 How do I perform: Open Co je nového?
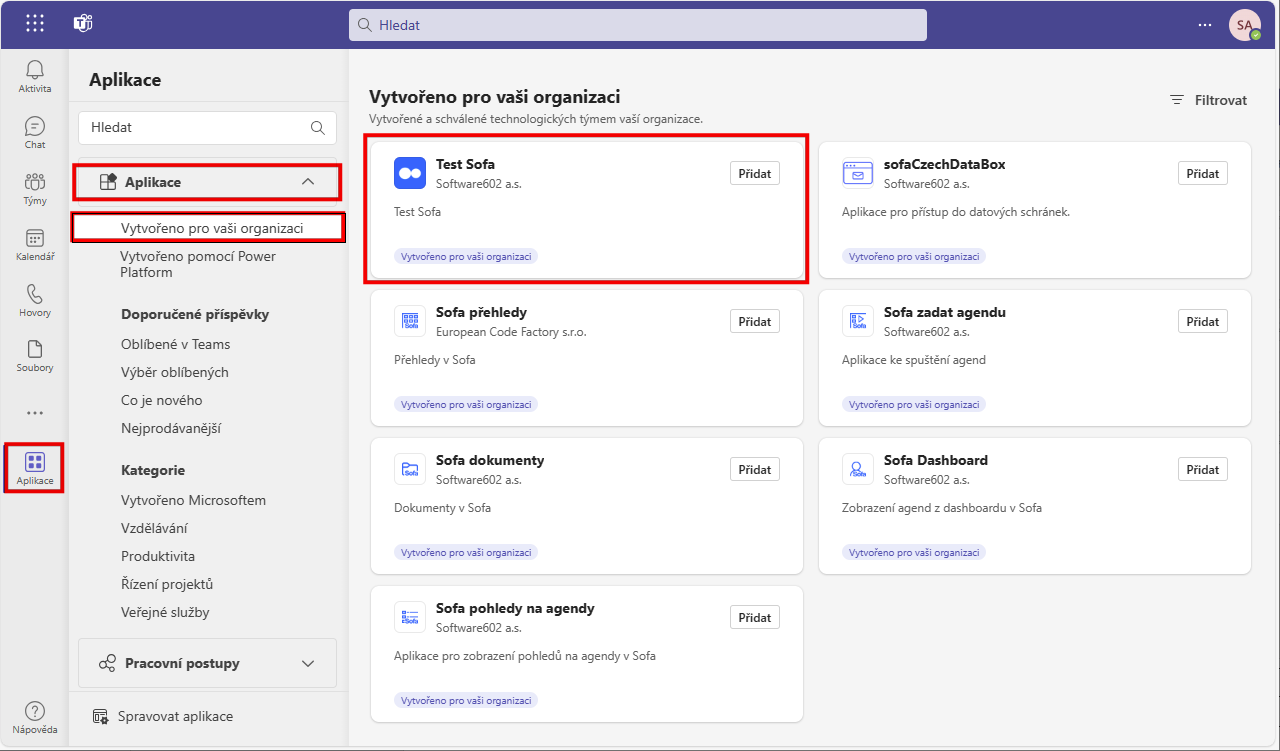pos(162,400)
